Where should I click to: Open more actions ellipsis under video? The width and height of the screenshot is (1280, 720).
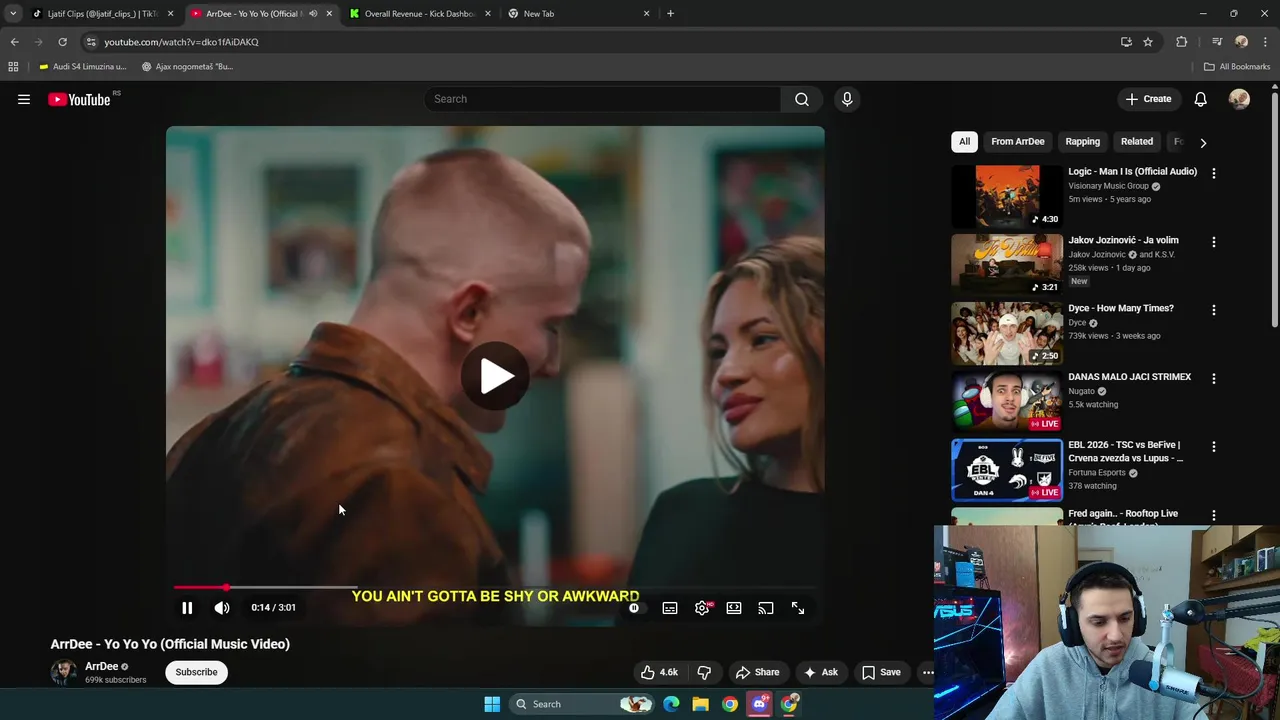927,672
